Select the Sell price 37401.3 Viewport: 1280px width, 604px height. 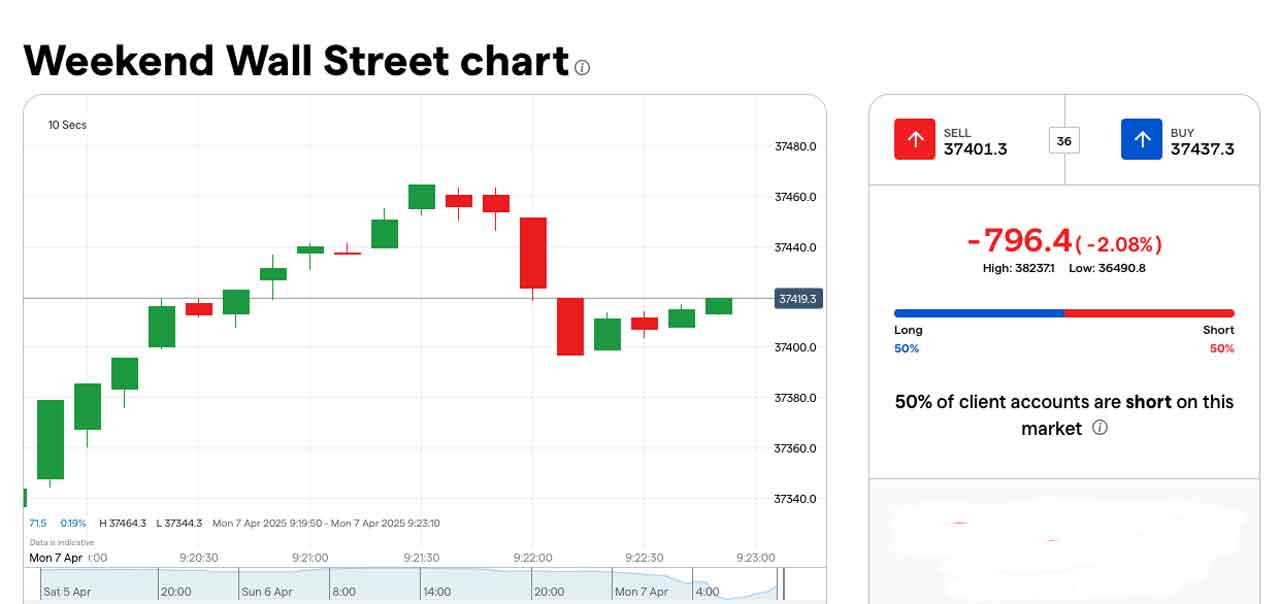click(975, 149)
